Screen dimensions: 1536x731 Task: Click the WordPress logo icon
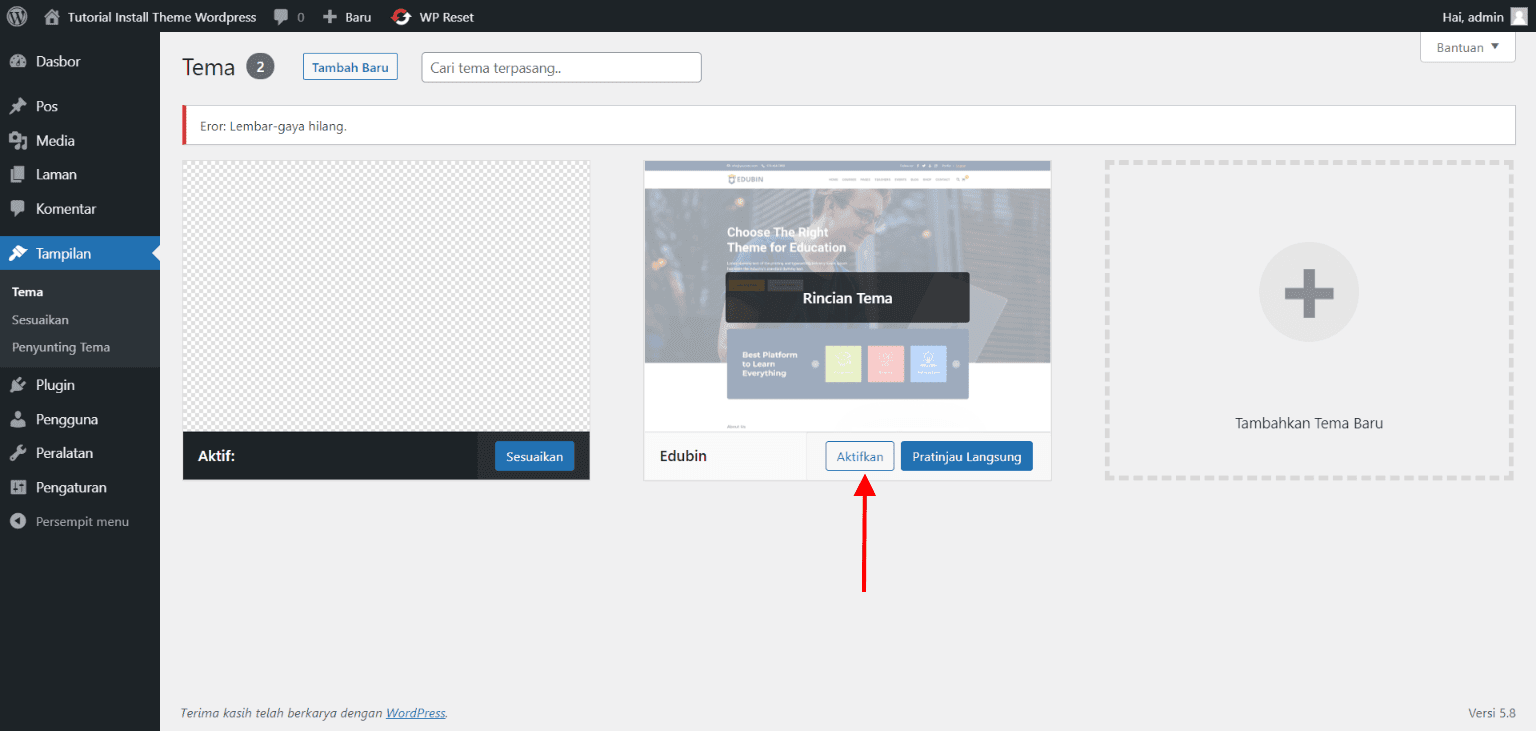coord(17,16)
